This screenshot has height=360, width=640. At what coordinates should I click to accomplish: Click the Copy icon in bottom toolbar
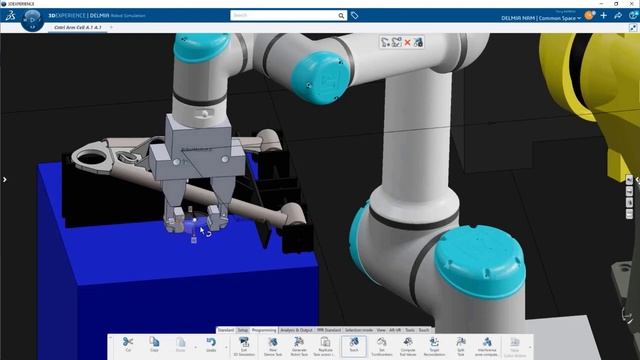coord(154,342)
